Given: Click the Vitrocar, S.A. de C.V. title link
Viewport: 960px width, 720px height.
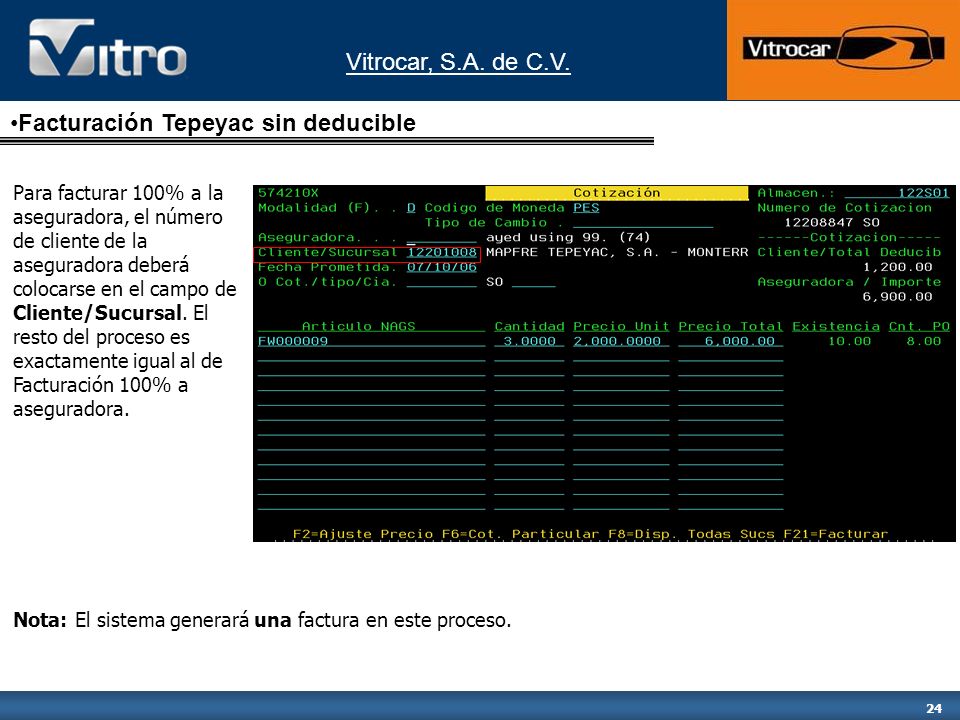Looking at the screenshot, I should [458, 62].
